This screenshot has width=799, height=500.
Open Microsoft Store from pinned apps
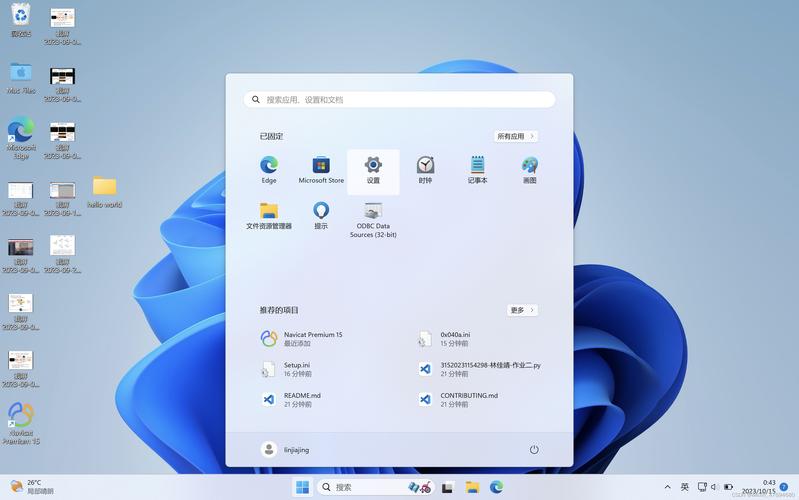[x=321, y=166]
